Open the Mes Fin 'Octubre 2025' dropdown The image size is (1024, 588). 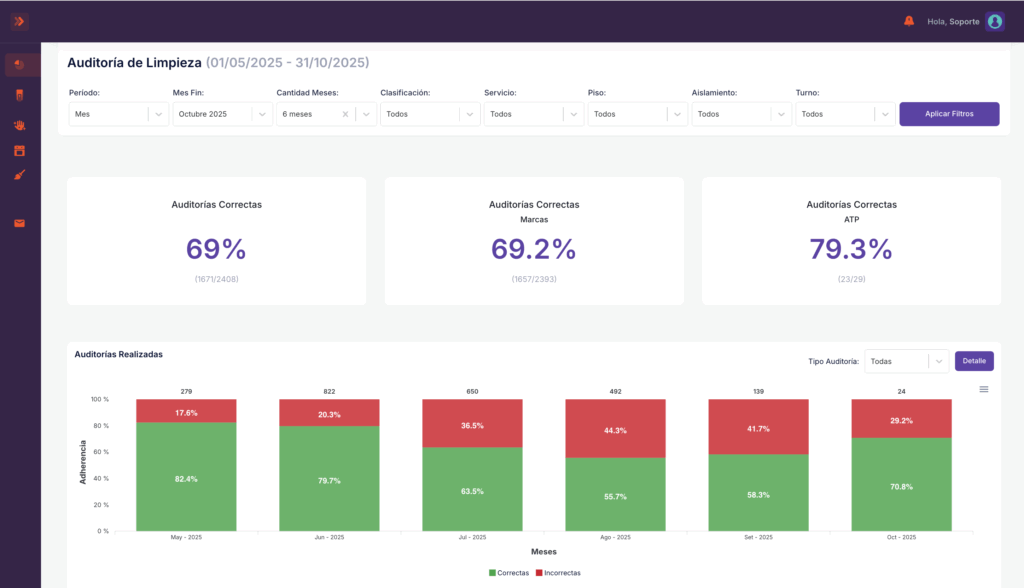(222, 114)
